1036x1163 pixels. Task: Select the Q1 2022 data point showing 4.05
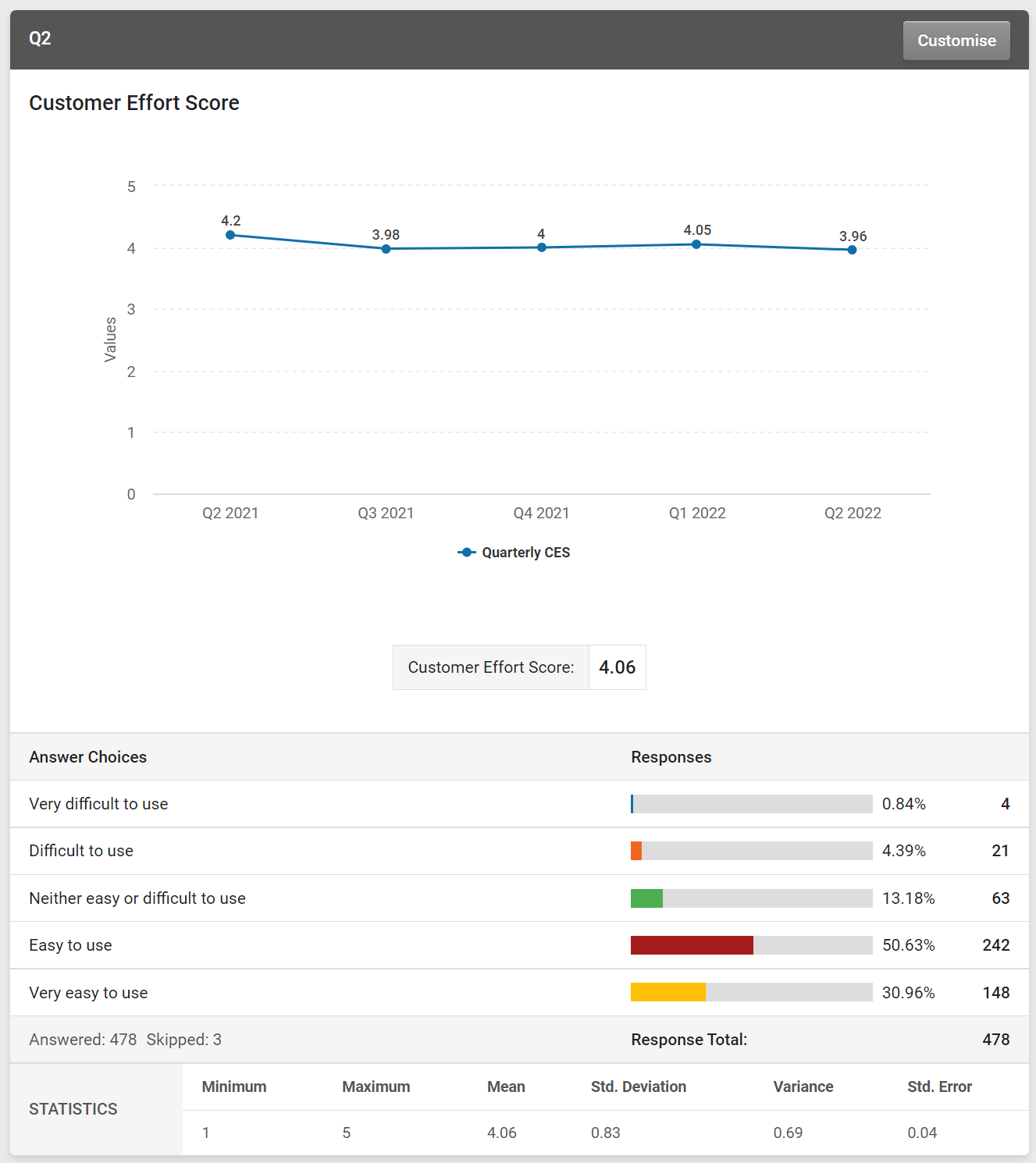[696, 244]
